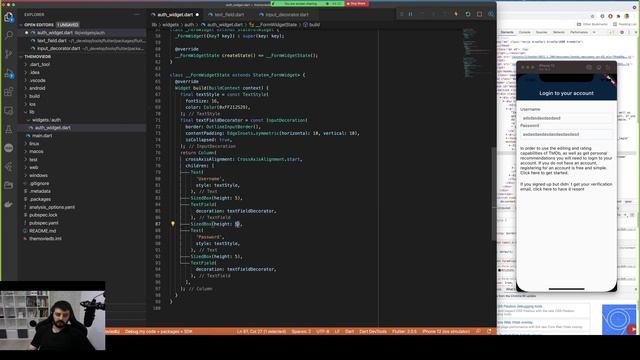This screenshot has height=360, width=640.
Task: Click the Password field in the simulator
Action: tap(566, 134)
